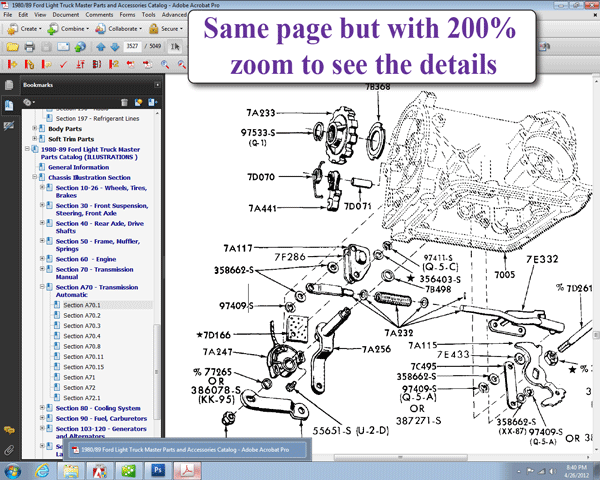
Task: Expand Section 80 Cooling System bookmark
Action: tap(42, 408)
